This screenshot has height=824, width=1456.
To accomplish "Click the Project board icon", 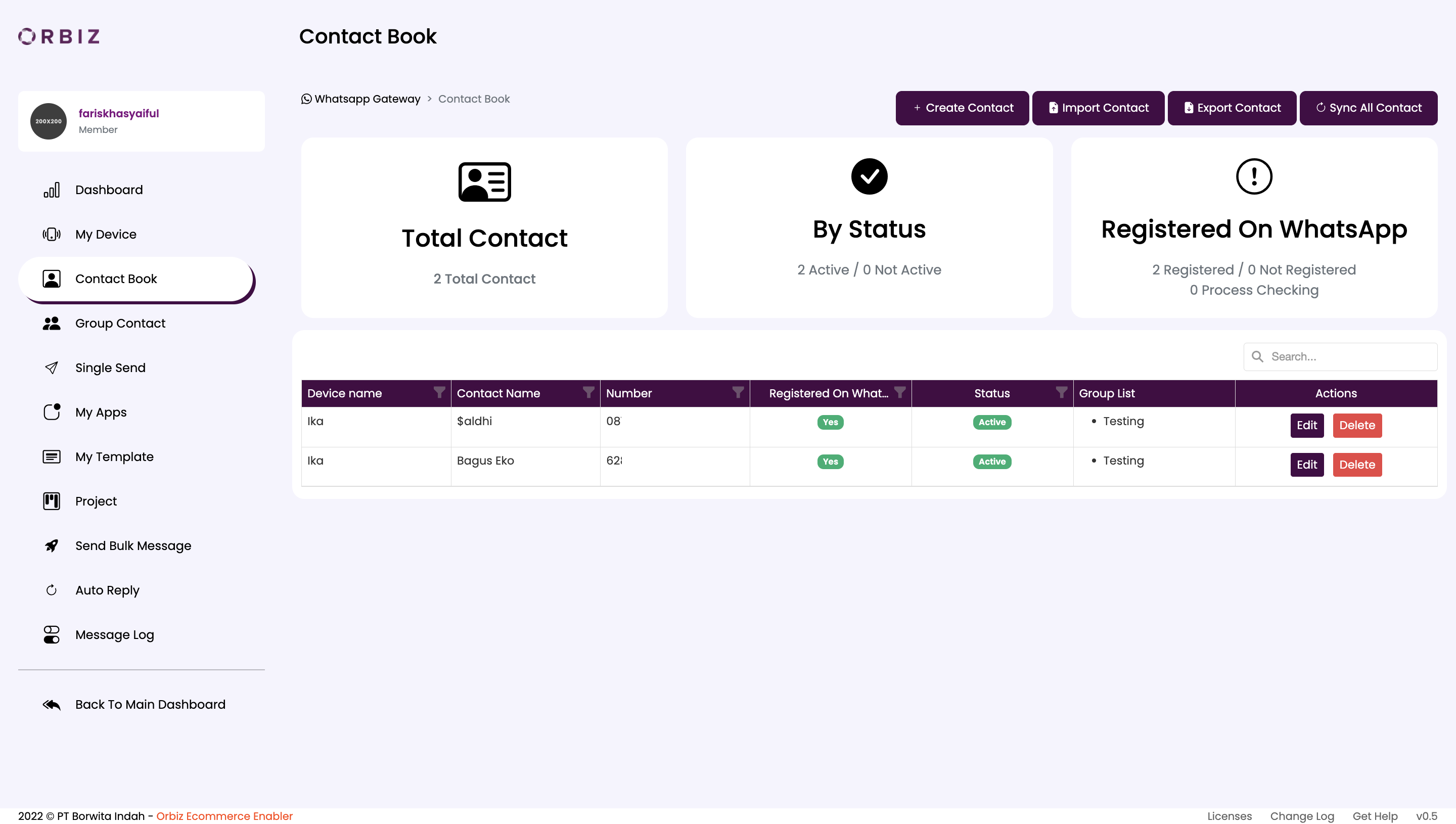I will [52, 501].
